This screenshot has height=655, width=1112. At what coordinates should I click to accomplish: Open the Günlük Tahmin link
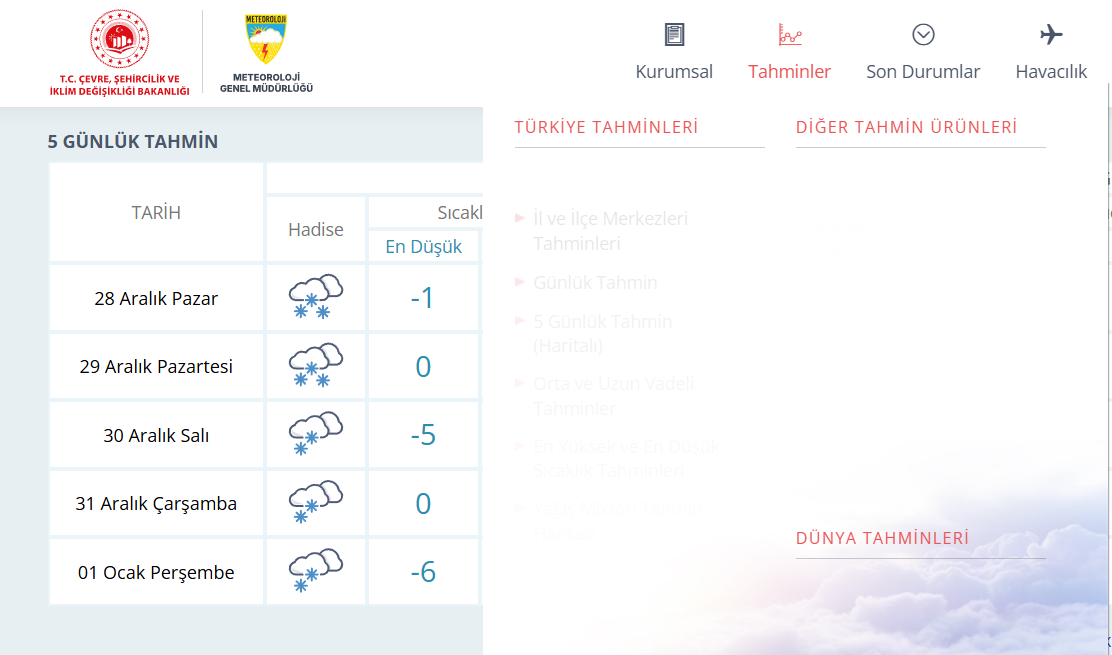click(595, 283)
